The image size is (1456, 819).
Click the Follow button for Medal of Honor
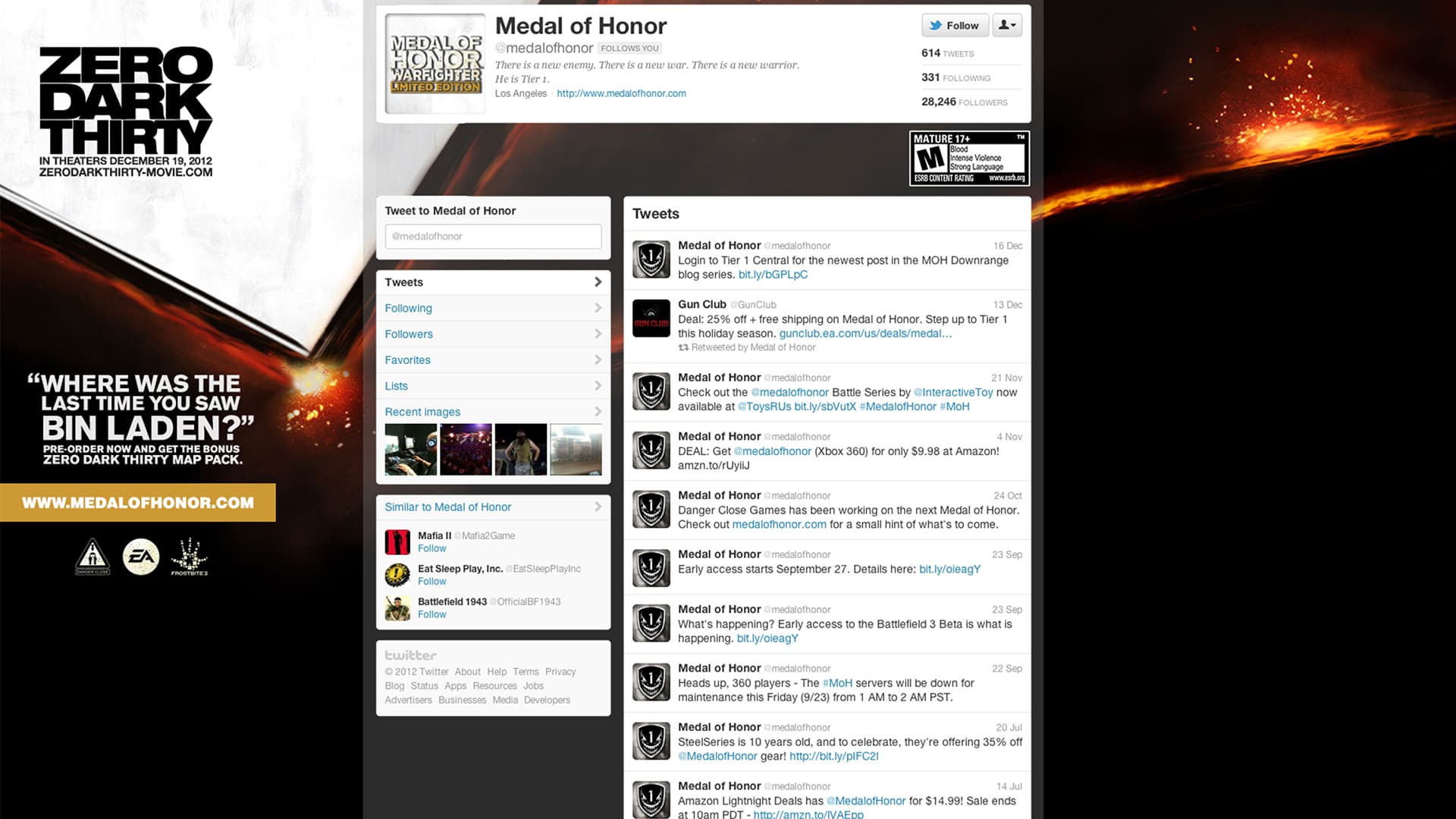[955, 25]
